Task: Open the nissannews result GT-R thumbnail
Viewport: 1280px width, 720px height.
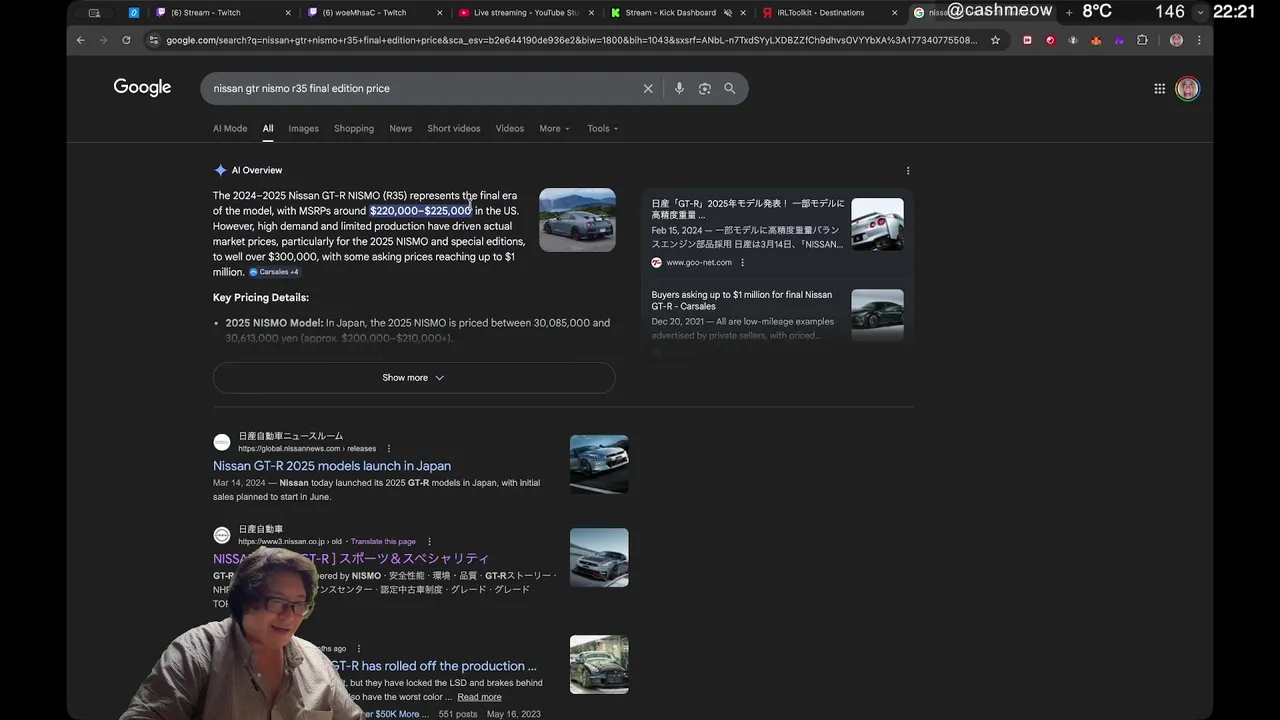Action: tap(599, 464)
